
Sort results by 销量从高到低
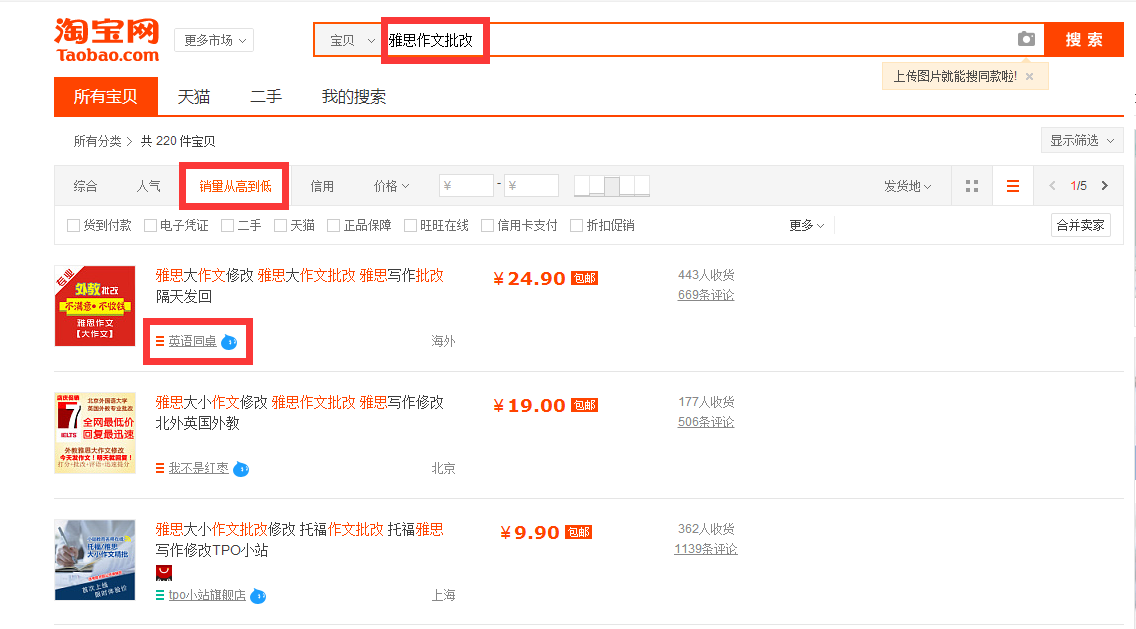click(x=235, y=186)
